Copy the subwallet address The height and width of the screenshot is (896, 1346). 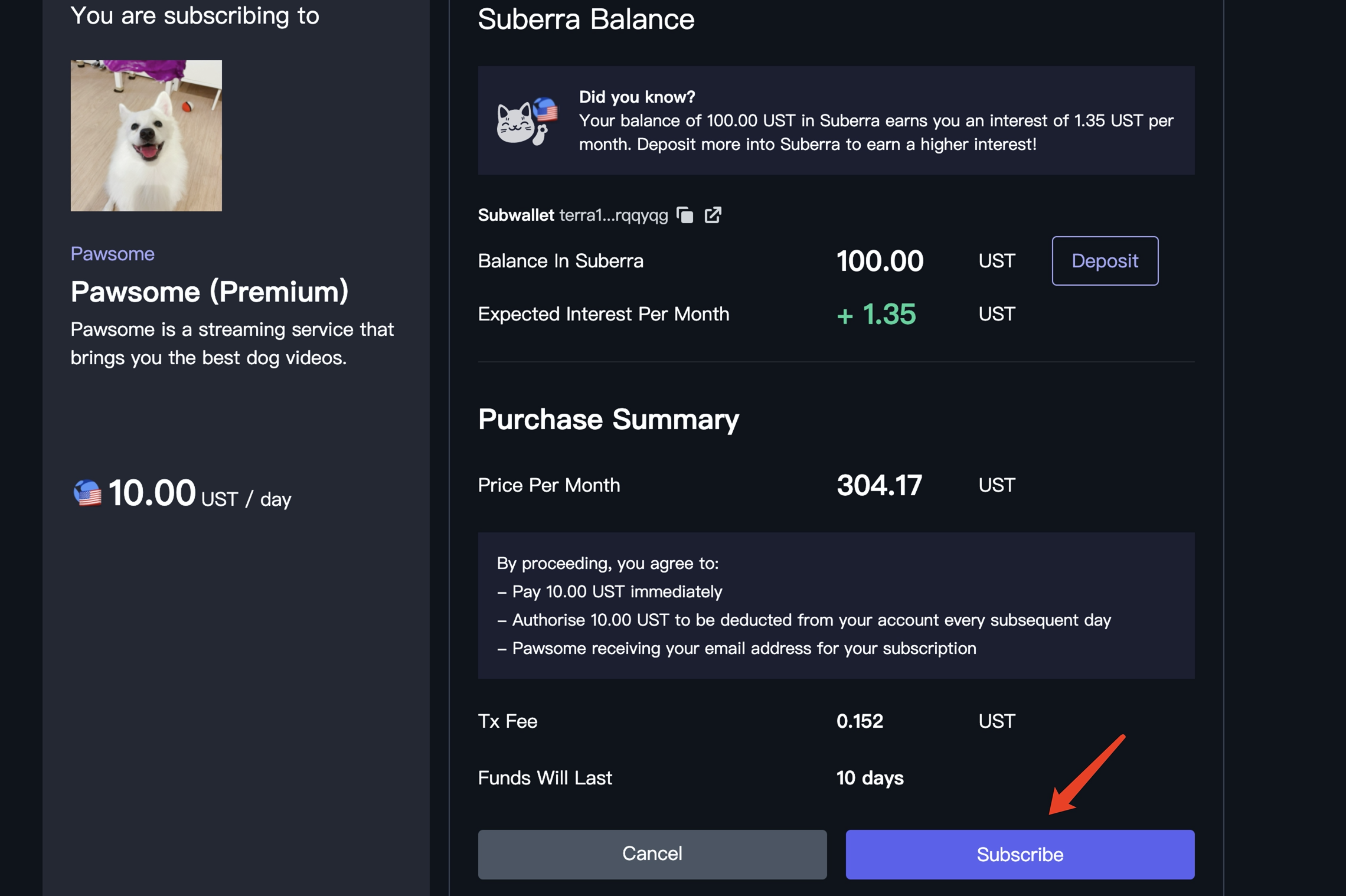click(x=685, y=215)
